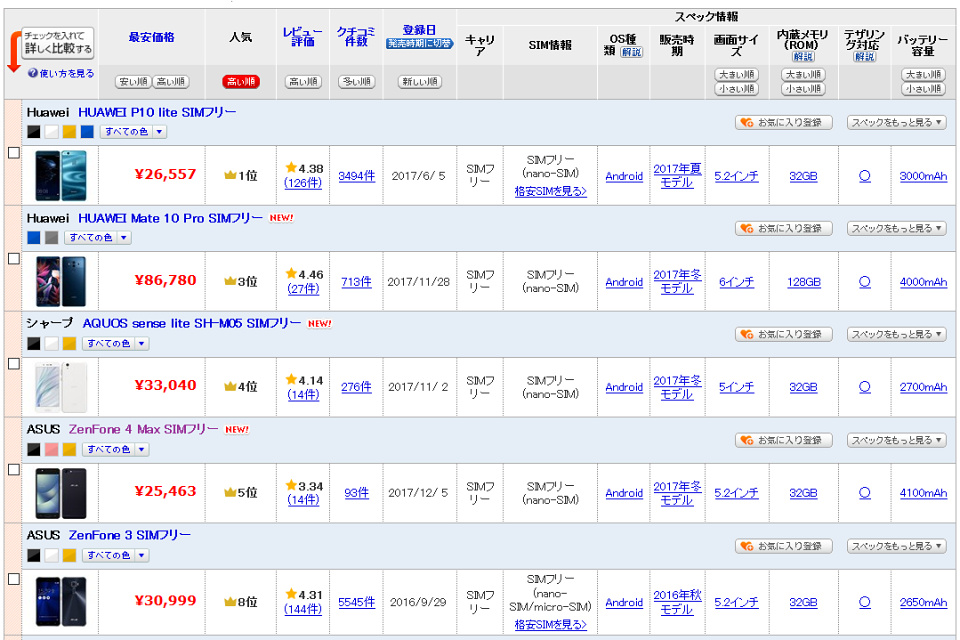Select white color swatch for AQUOS sense lite
This screenshot has width=960, height=640.
(x=51, y=344)
